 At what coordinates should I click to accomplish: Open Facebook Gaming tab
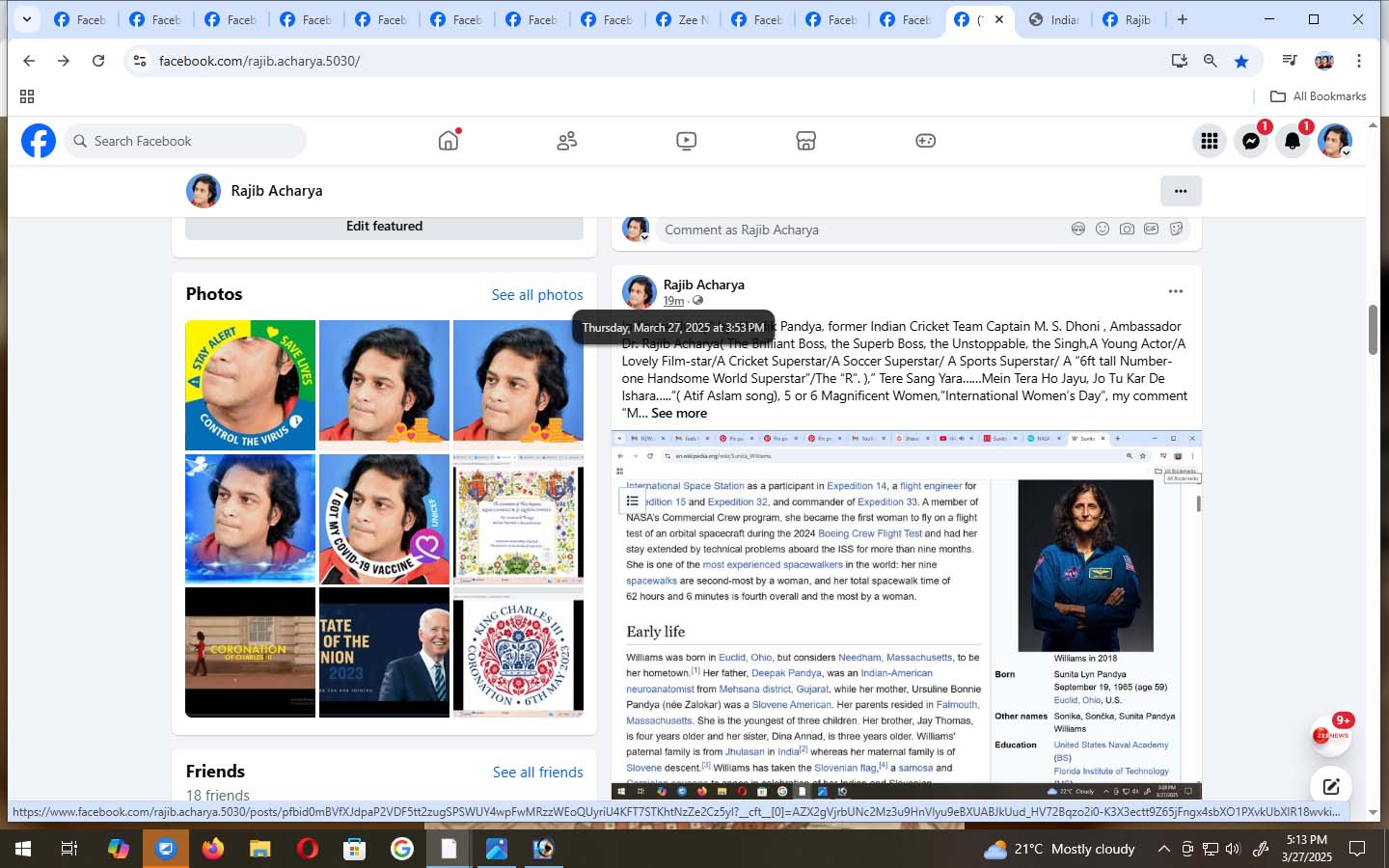(x=925, y=141)
